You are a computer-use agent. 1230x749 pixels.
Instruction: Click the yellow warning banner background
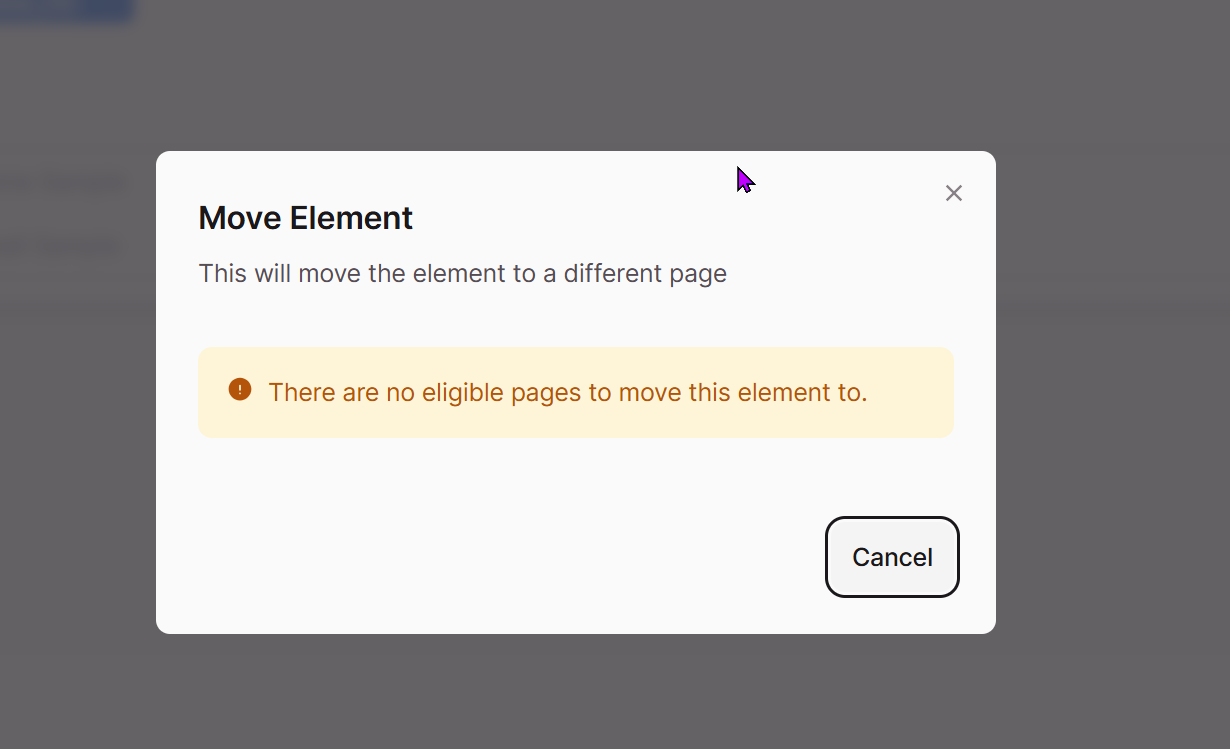pos(576,392)
